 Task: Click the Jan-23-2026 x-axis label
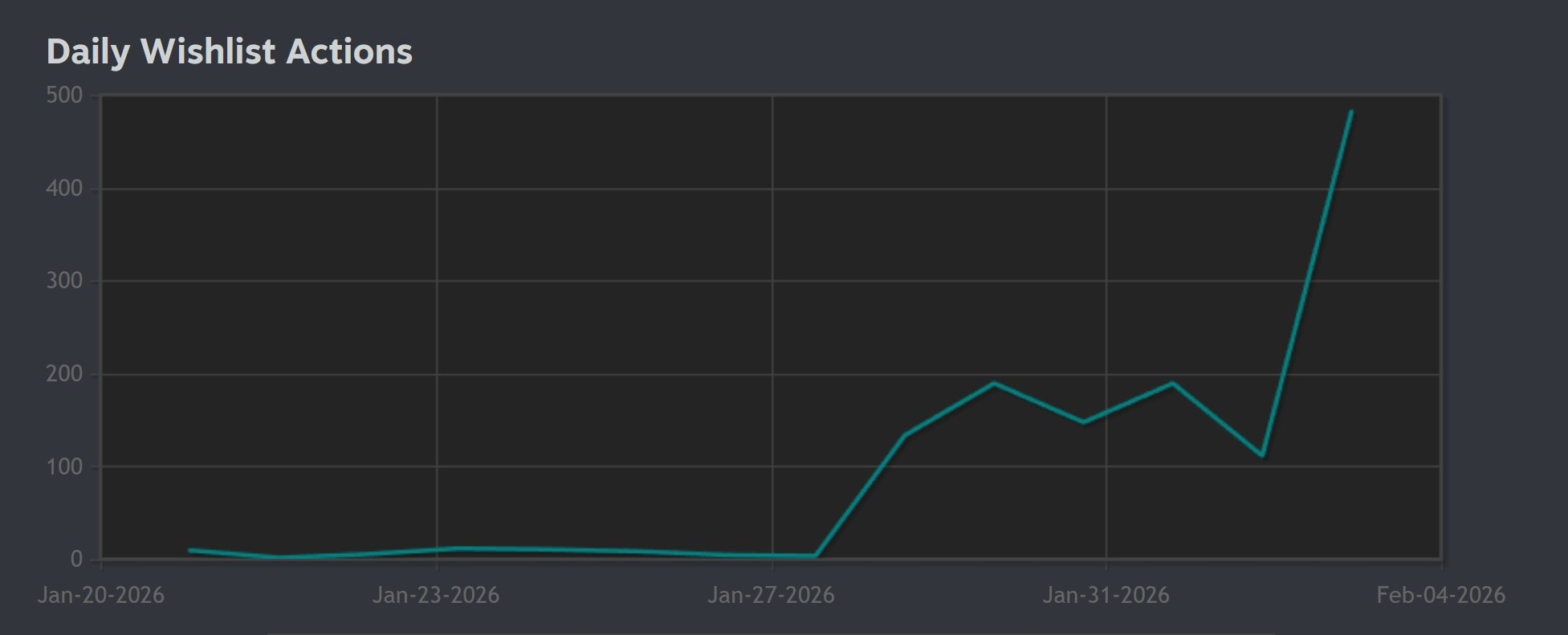[x=436, y=595]
